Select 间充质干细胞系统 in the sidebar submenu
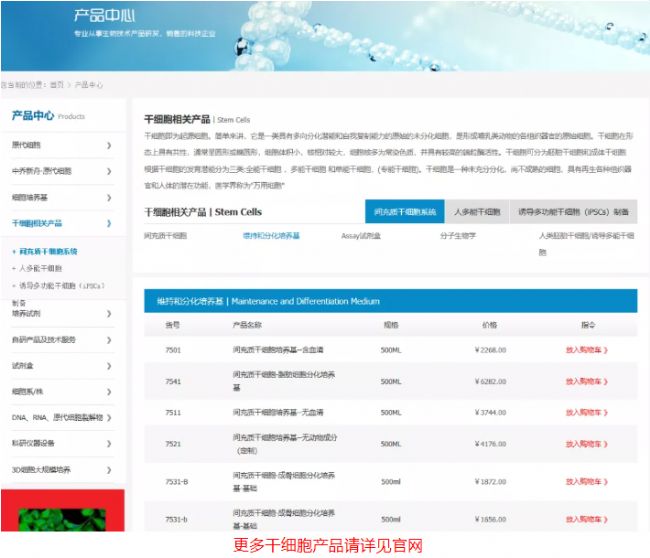This screenshot has width=650, height=558. point(48,251)
